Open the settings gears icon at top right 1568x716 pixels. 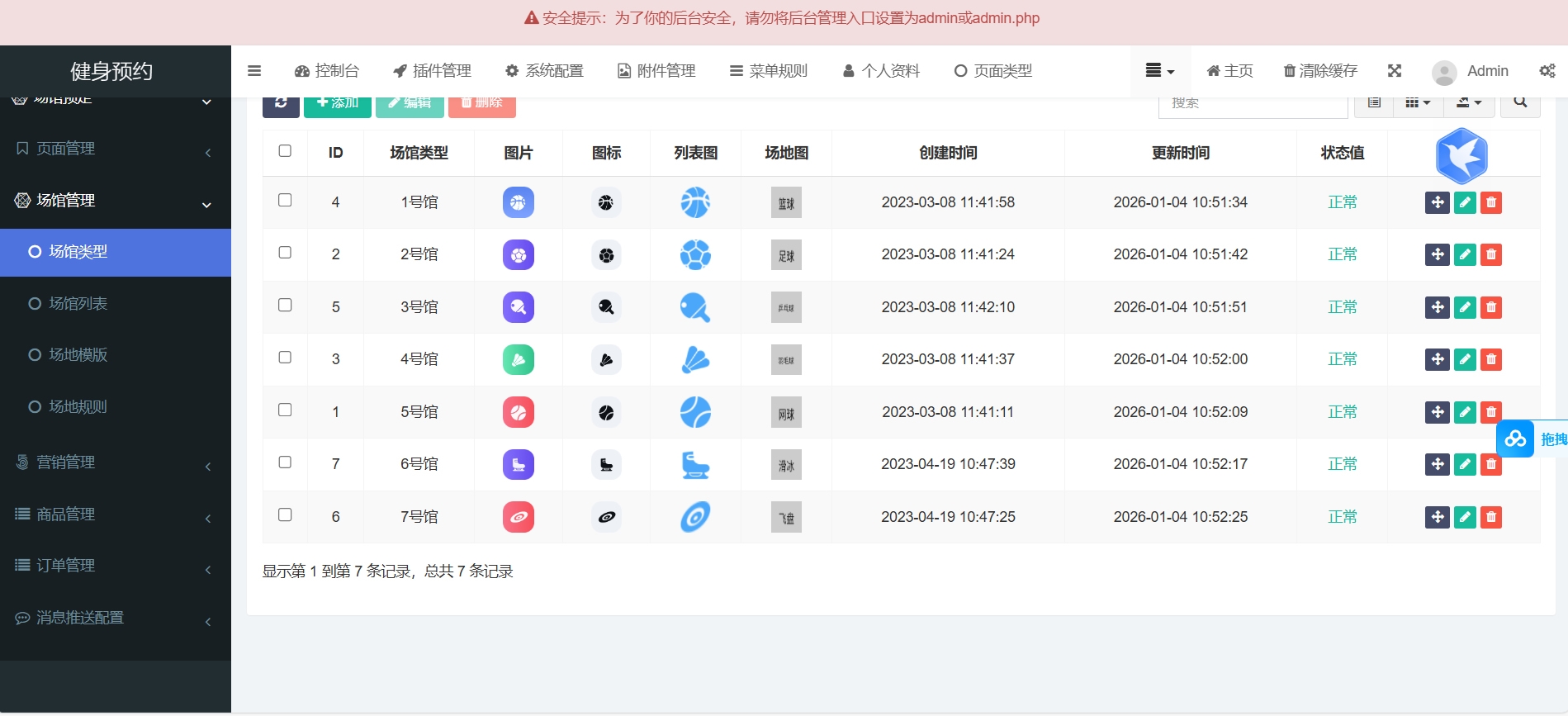(x=1547, y=71)
